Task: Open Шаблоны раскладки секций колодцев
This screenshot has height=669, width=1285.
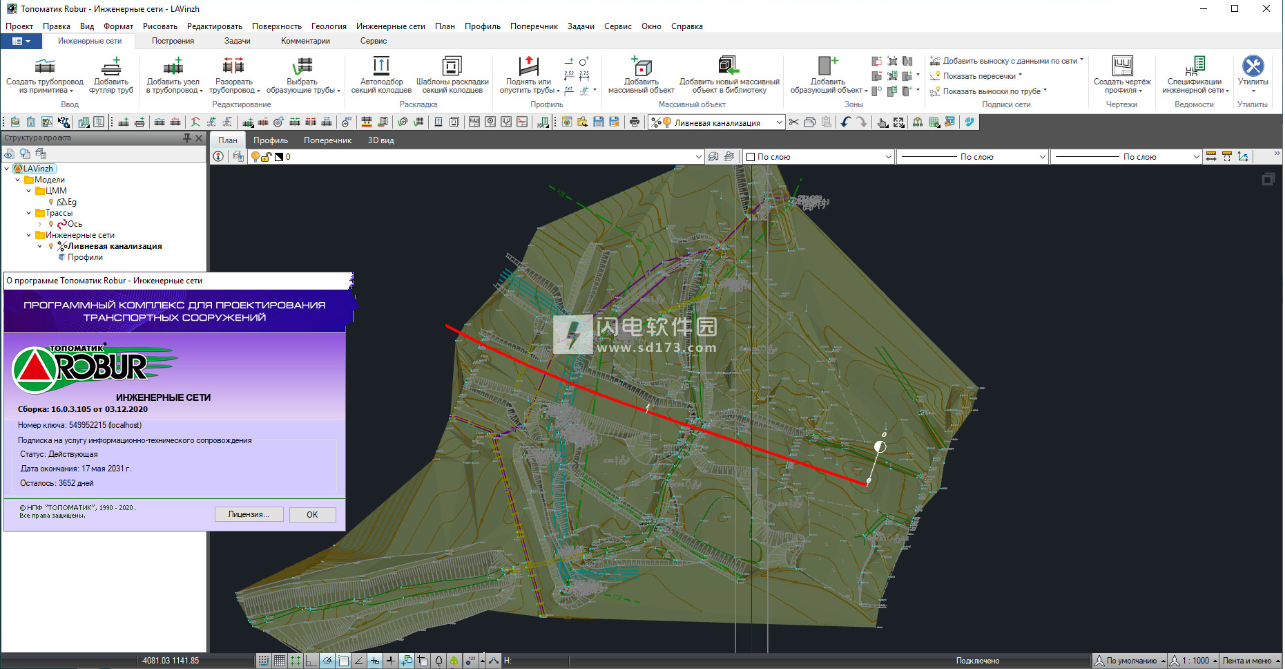Action: 452,75
